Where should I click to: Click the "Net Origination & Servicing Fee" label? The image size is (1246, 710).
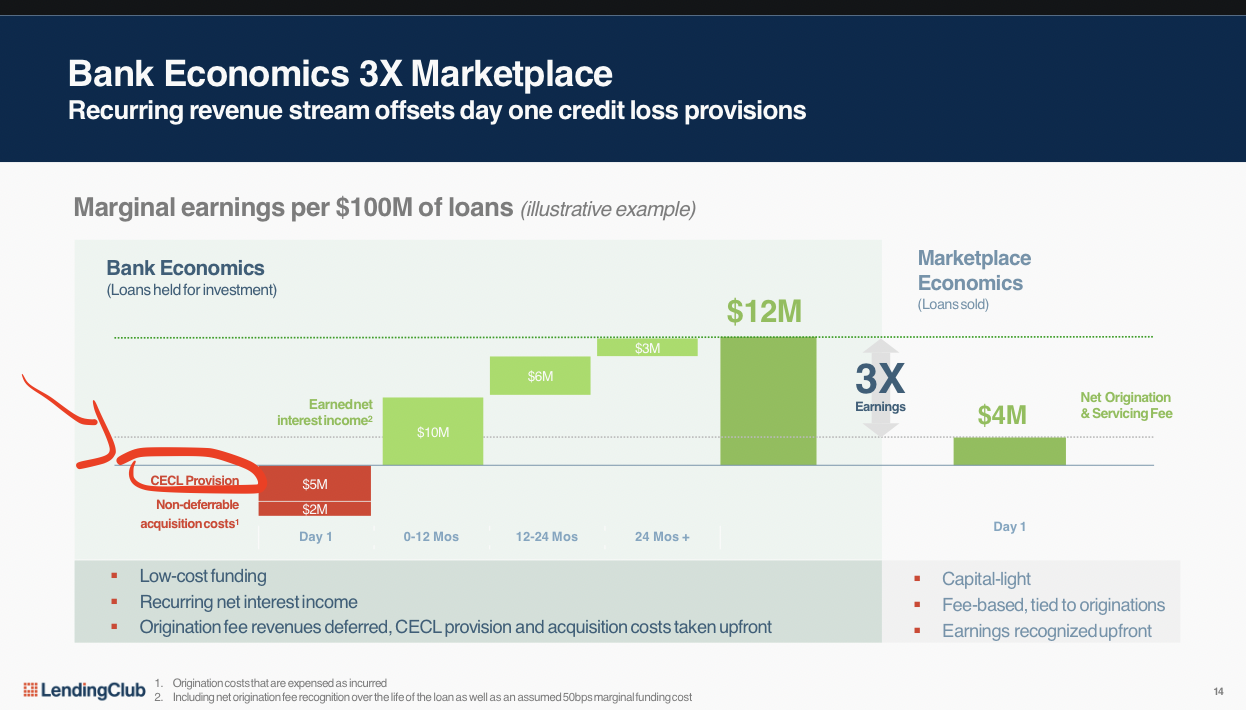click(1125, 405)
